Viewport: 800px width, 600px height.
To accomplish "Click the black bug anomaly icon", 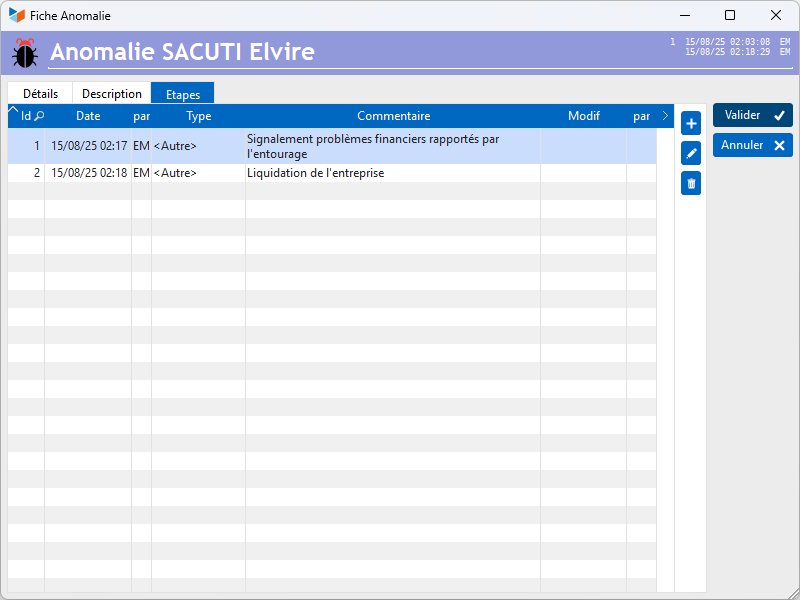I will click(25, 53).
